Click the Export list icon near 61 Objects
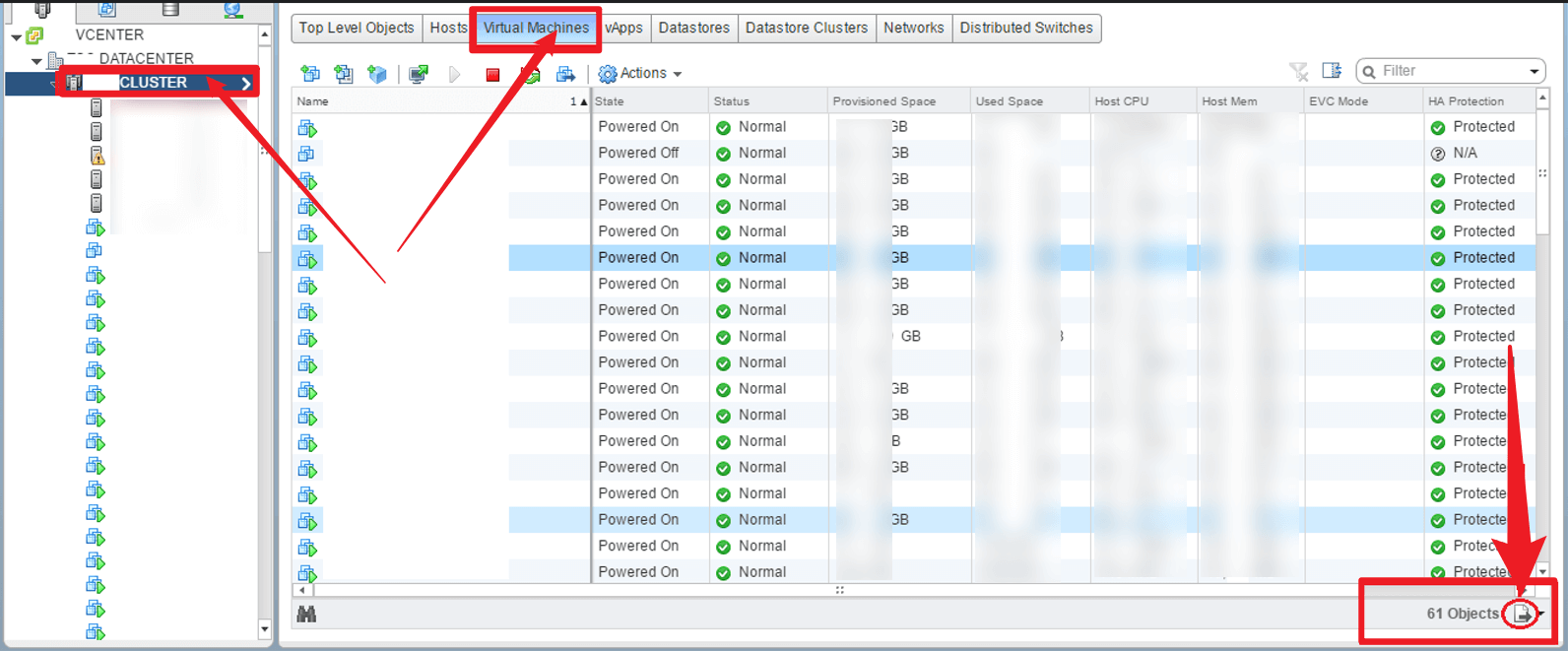 click(1523, 614)
